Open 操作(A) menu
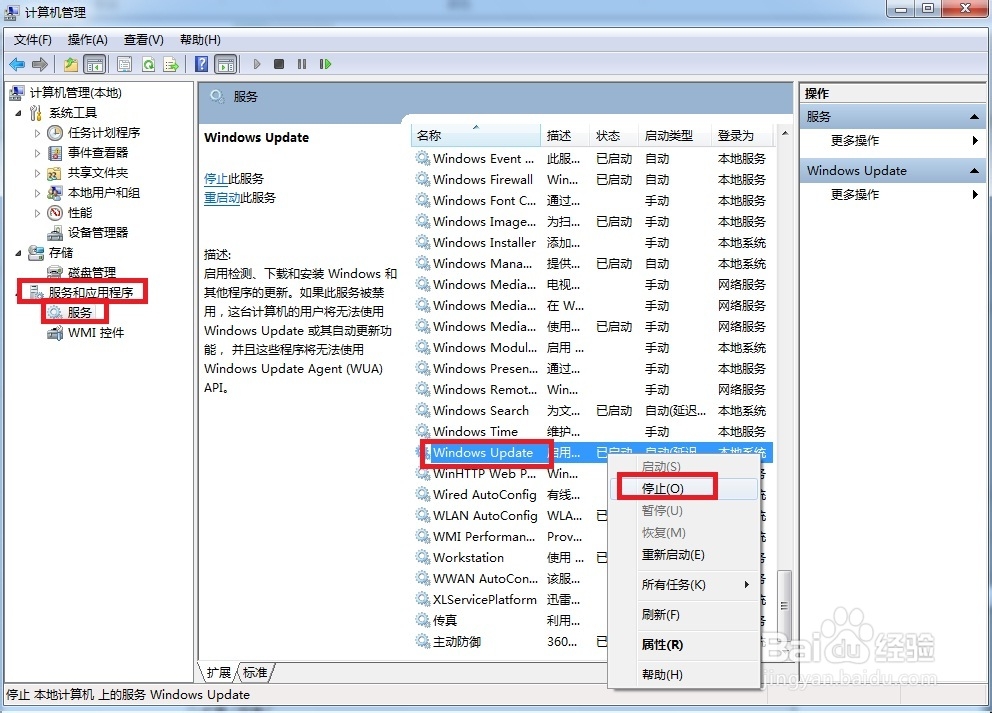This screenshot has height=713, width=992. (88, 40)
